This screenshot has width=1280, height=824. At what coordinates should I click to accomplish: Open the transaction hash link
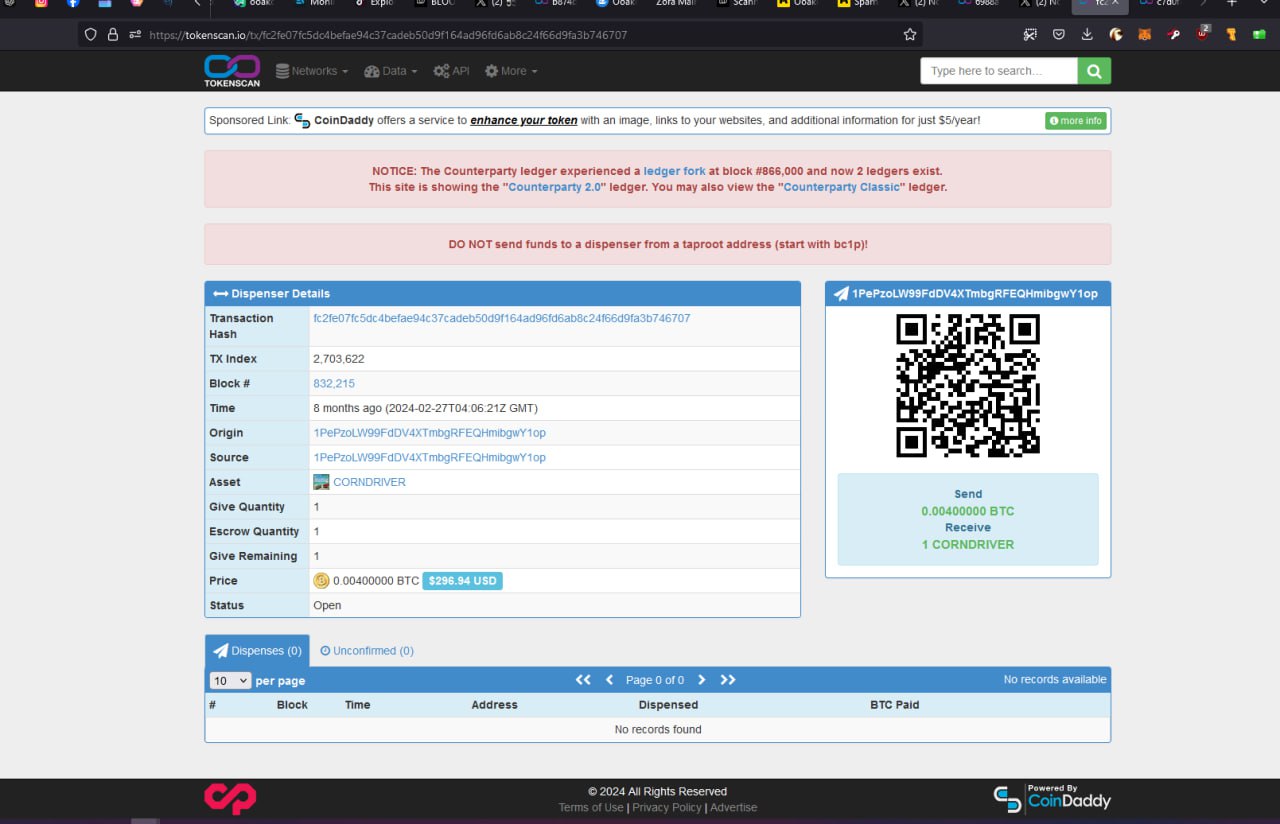click(502, 318)
